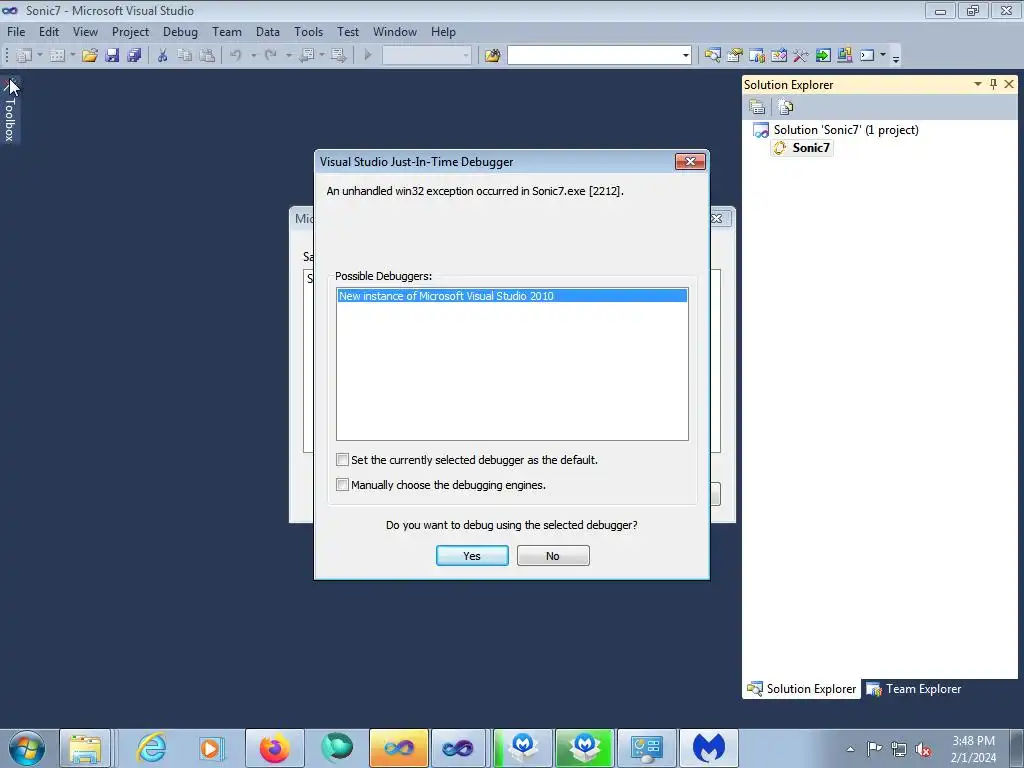Click the Cut scissors icon
This screenshot has width=1024, height=768.
click(163, 56)
